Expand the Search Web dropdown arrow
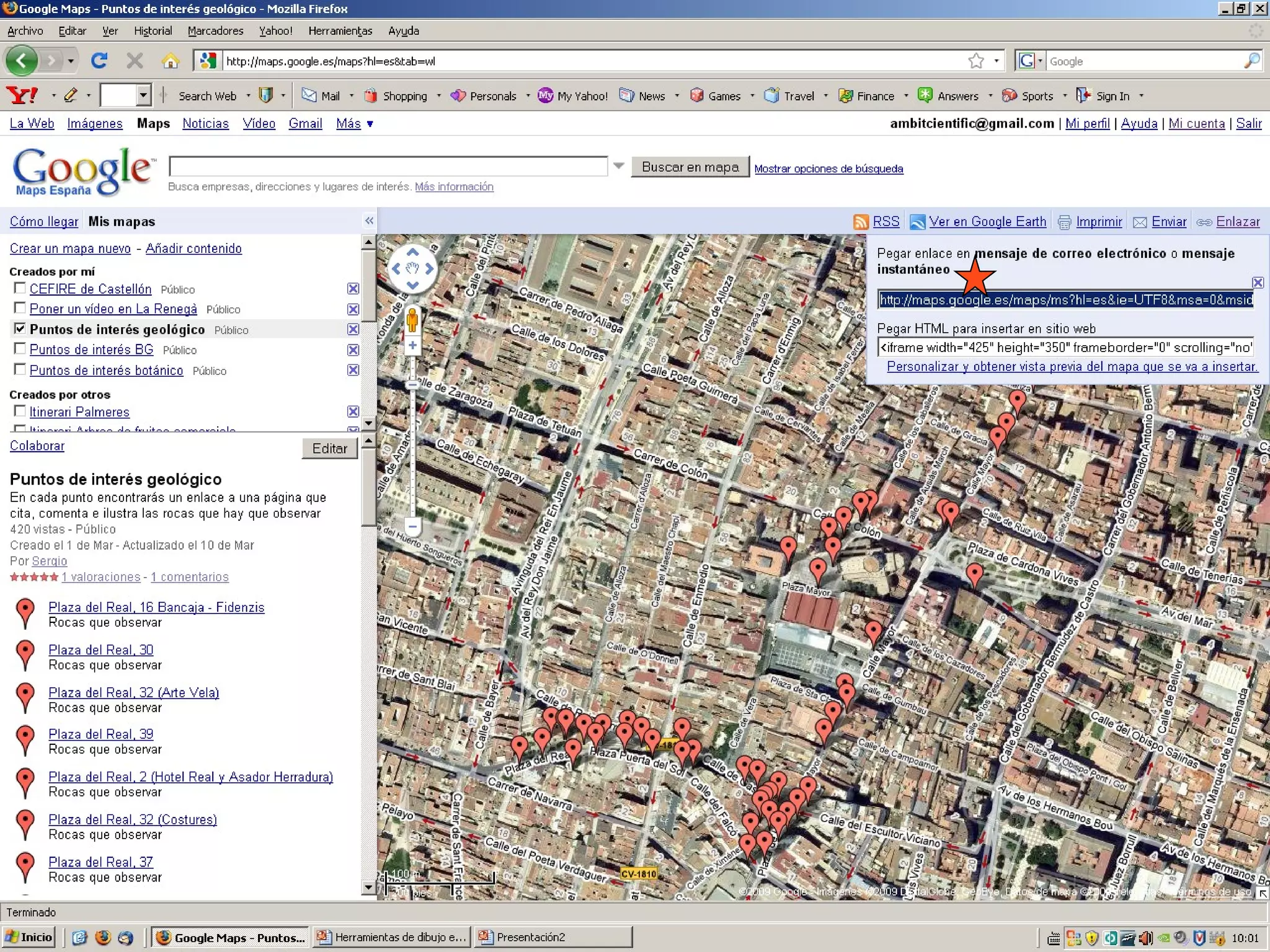Image resolution: width=1270 pixels, height=952 pixels. pyautogui.click(x=248, y=95)
